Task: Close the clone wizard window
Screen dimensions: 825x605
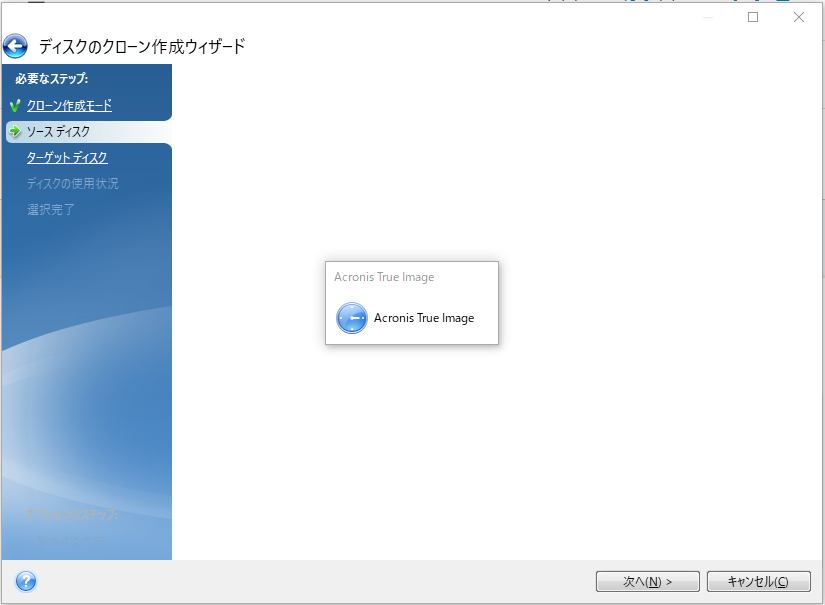Action: [x=799, y=17]
